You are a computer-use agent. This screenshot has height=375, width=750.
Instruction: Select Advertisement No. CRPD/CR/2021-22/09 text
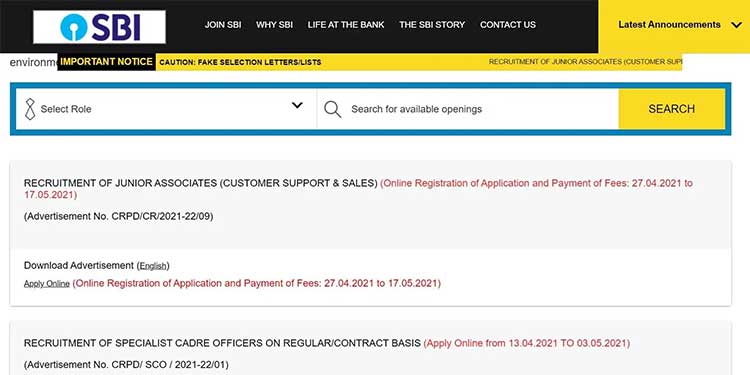pyautogui.click(x=119, y=217)
